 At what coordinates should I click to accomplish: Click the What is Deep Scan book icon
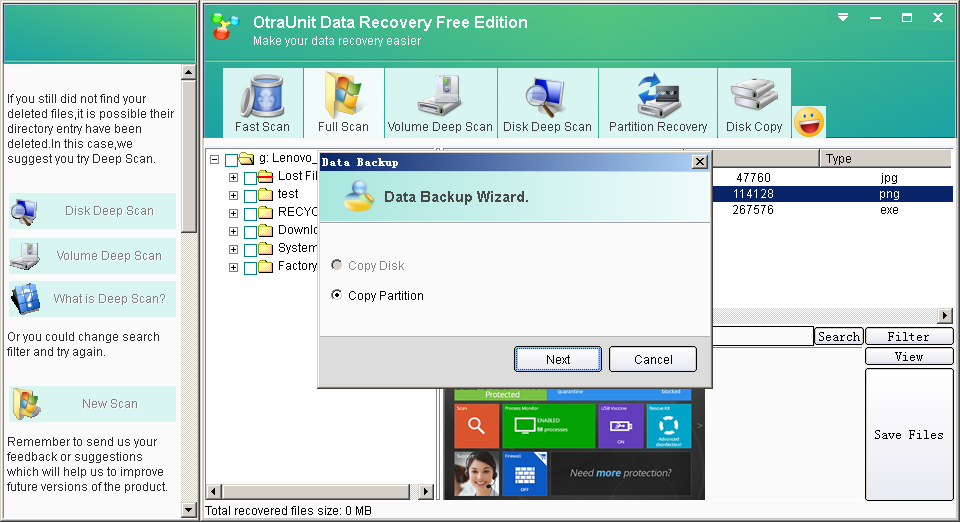(x=25, y=299)
